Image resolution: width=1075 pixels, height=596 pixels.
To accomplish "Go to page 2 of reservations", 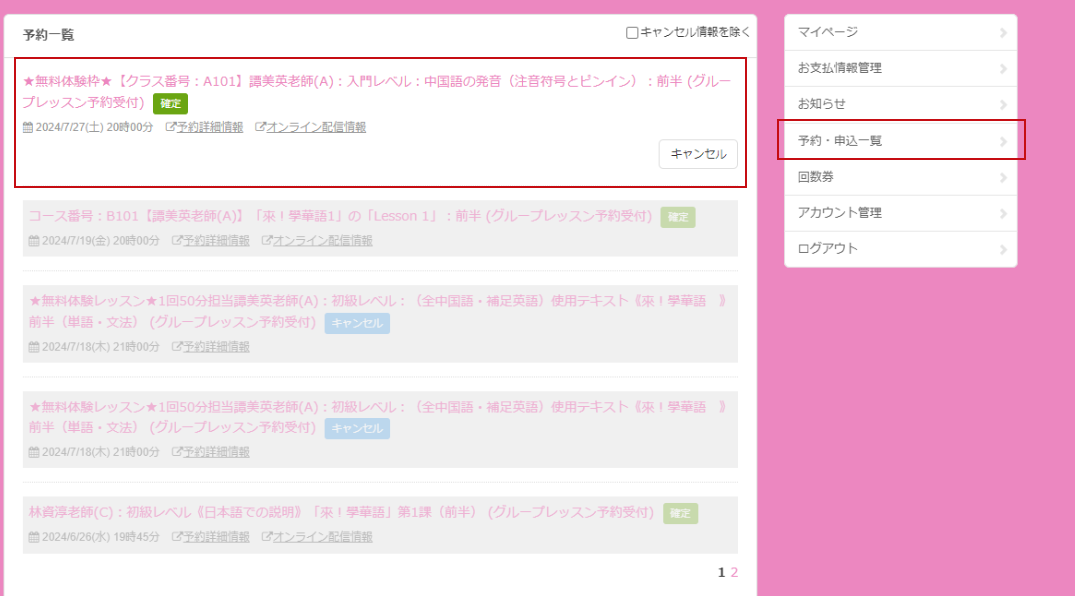I will coord(734,573).
